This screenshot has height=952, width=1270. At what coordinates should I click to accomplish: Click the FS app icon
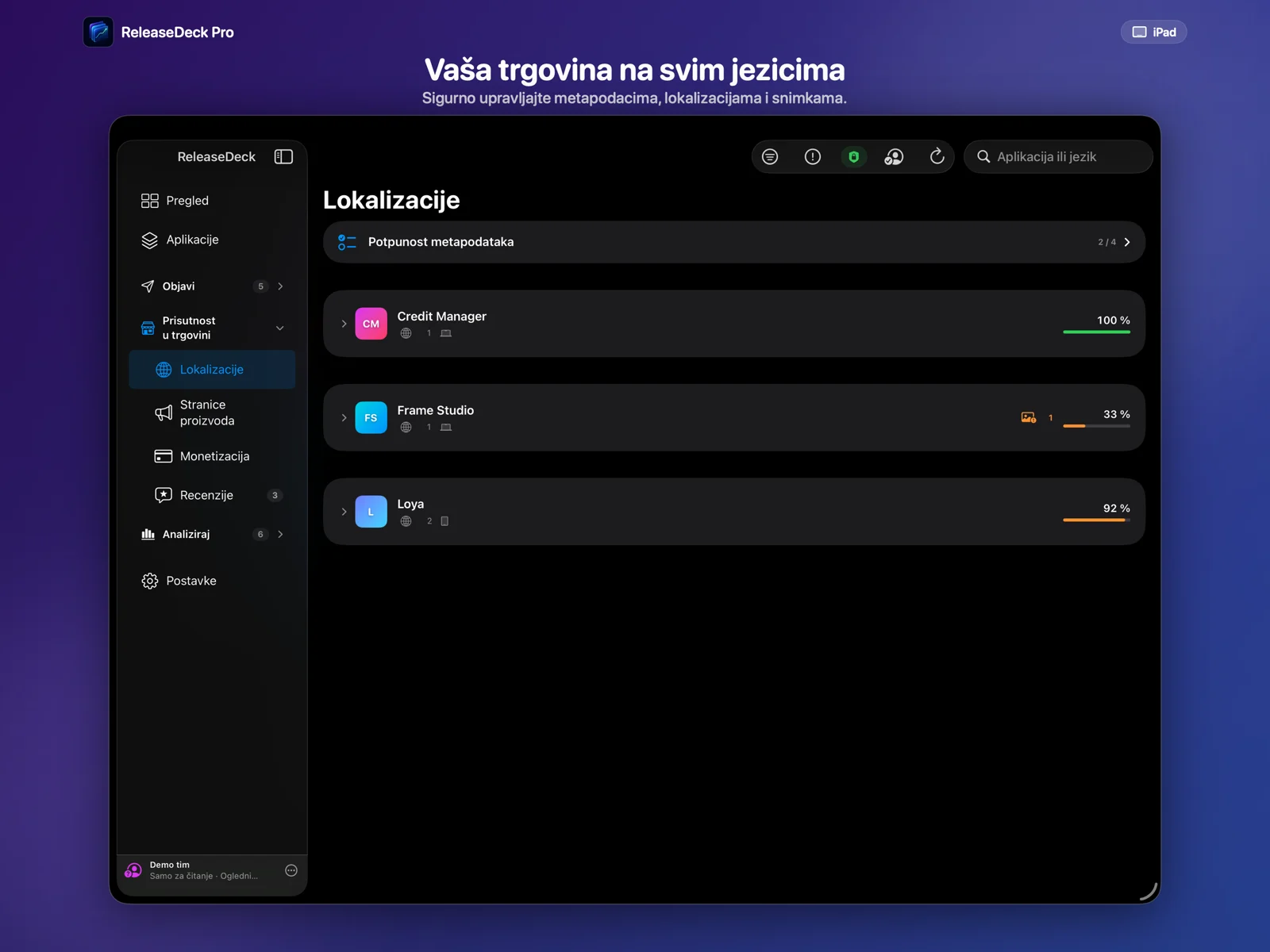click(371, 417)
